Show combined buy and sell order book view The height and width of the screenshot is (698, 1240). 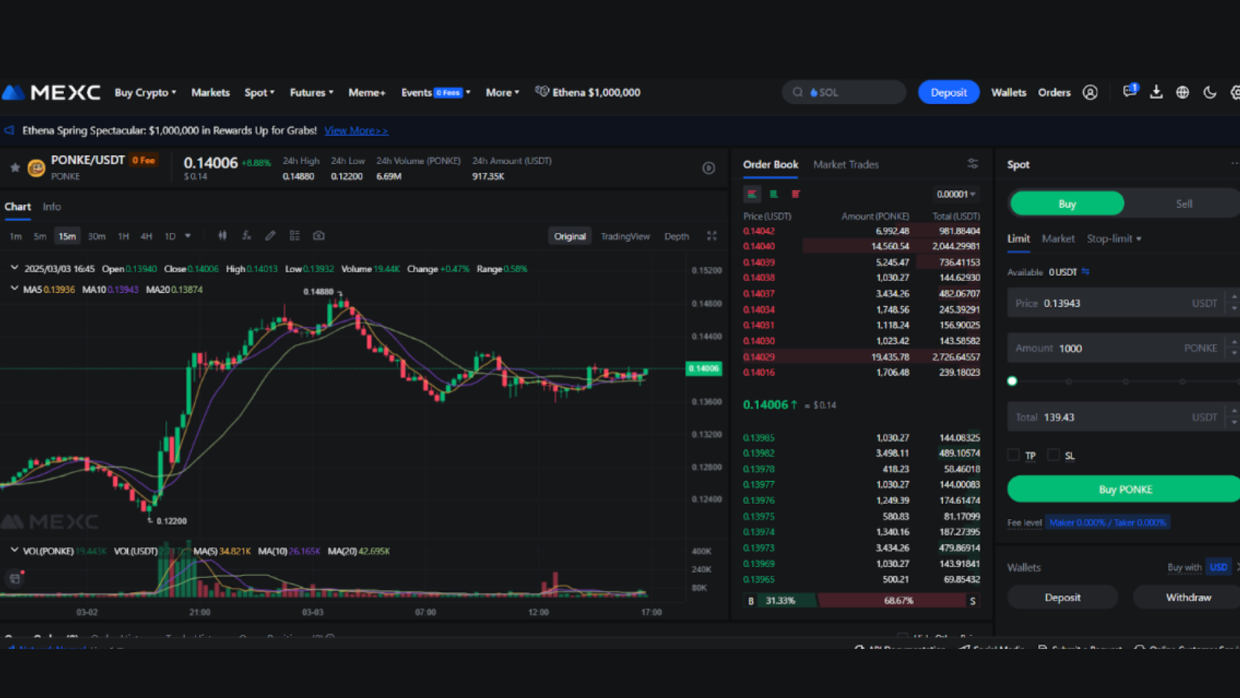[x=752, y=194]
